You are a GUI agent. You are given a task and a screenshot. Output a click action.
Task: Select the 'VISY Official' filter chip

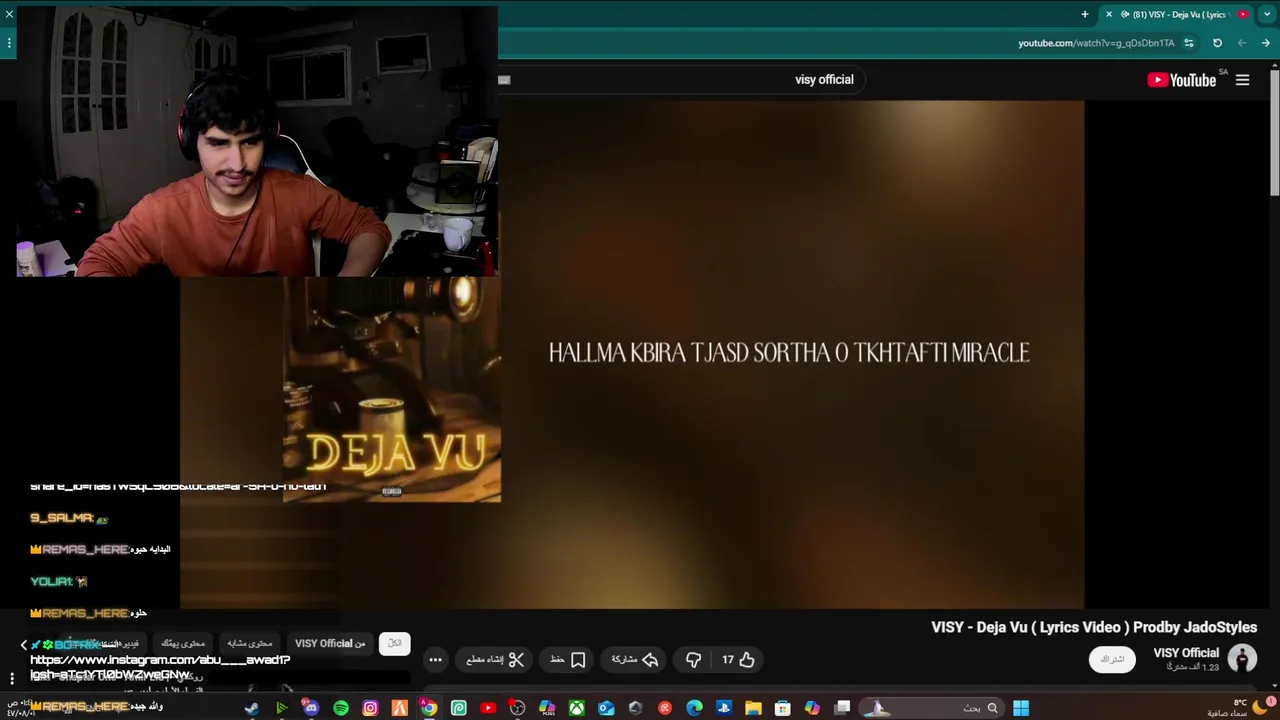coord(330,643)
